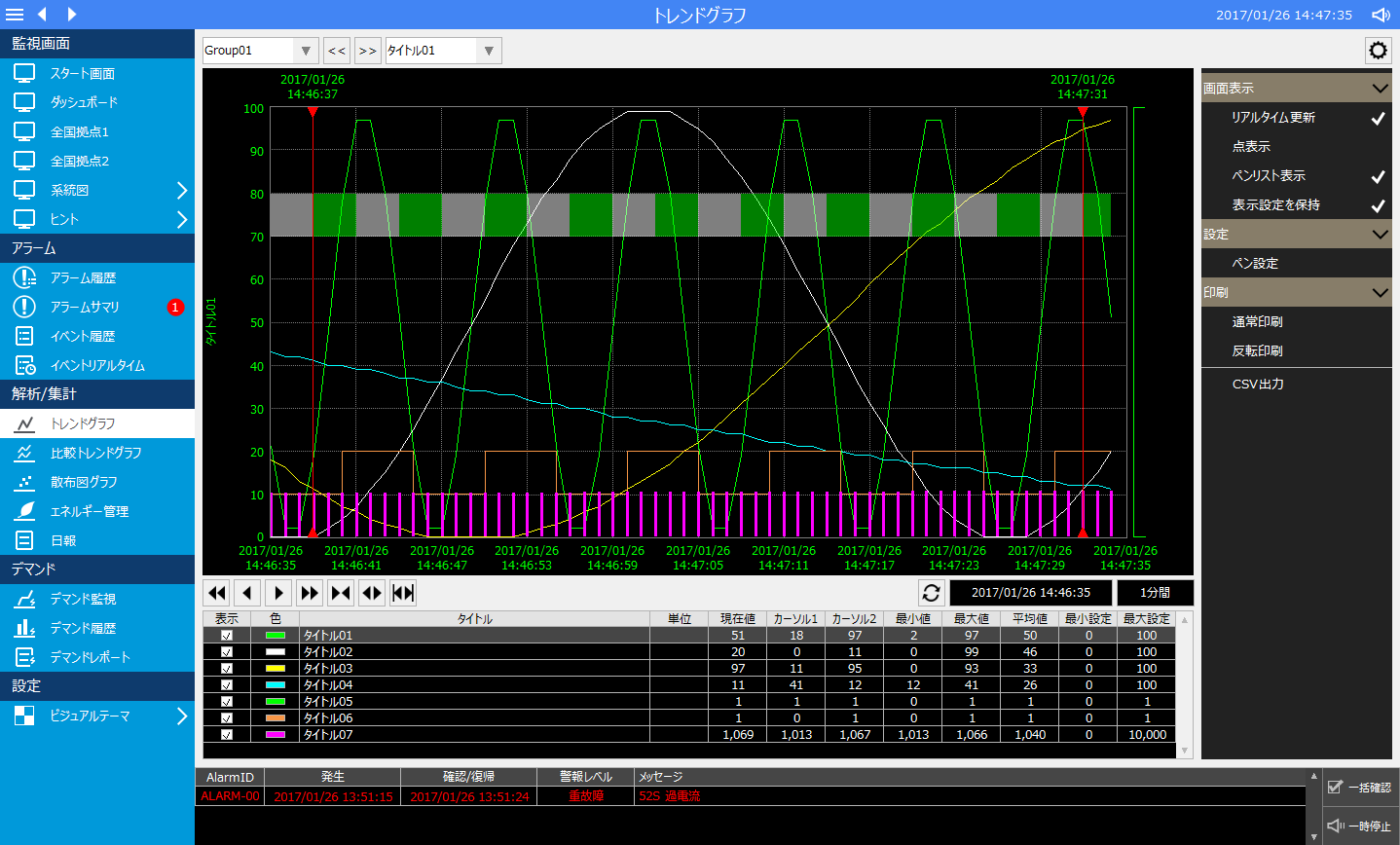The image size is (1400, 845).
Task: Open 散布図グラフ from the sidebar
Action: point(84,482)
